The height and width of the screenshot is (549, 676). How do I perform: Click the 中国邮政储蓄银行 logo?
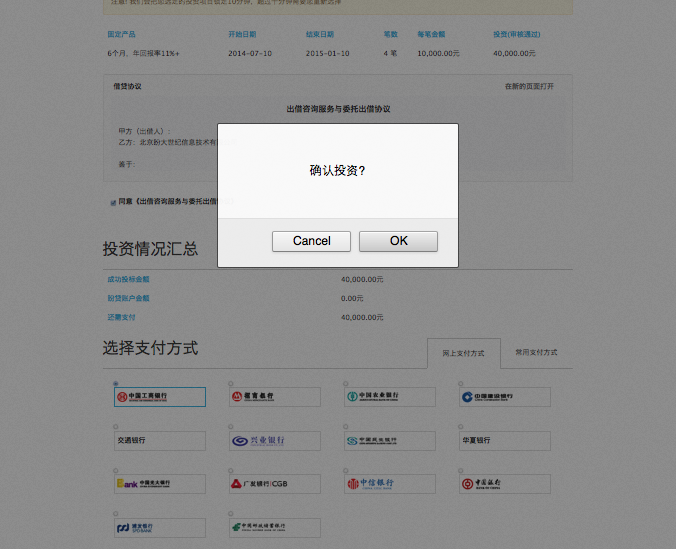(x=274, y=527)
